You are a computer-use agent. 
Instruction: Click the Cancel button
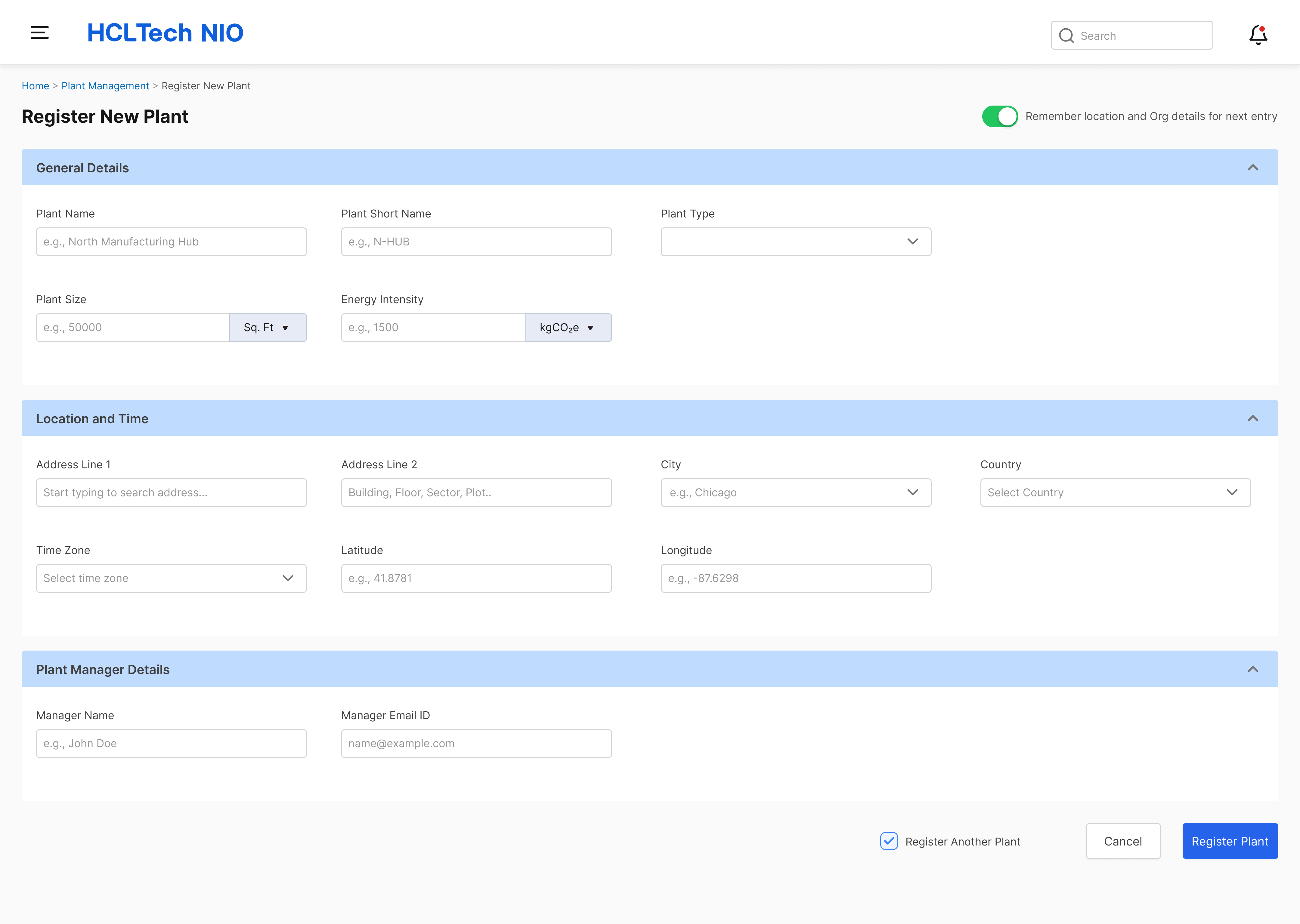point(1122,841)
